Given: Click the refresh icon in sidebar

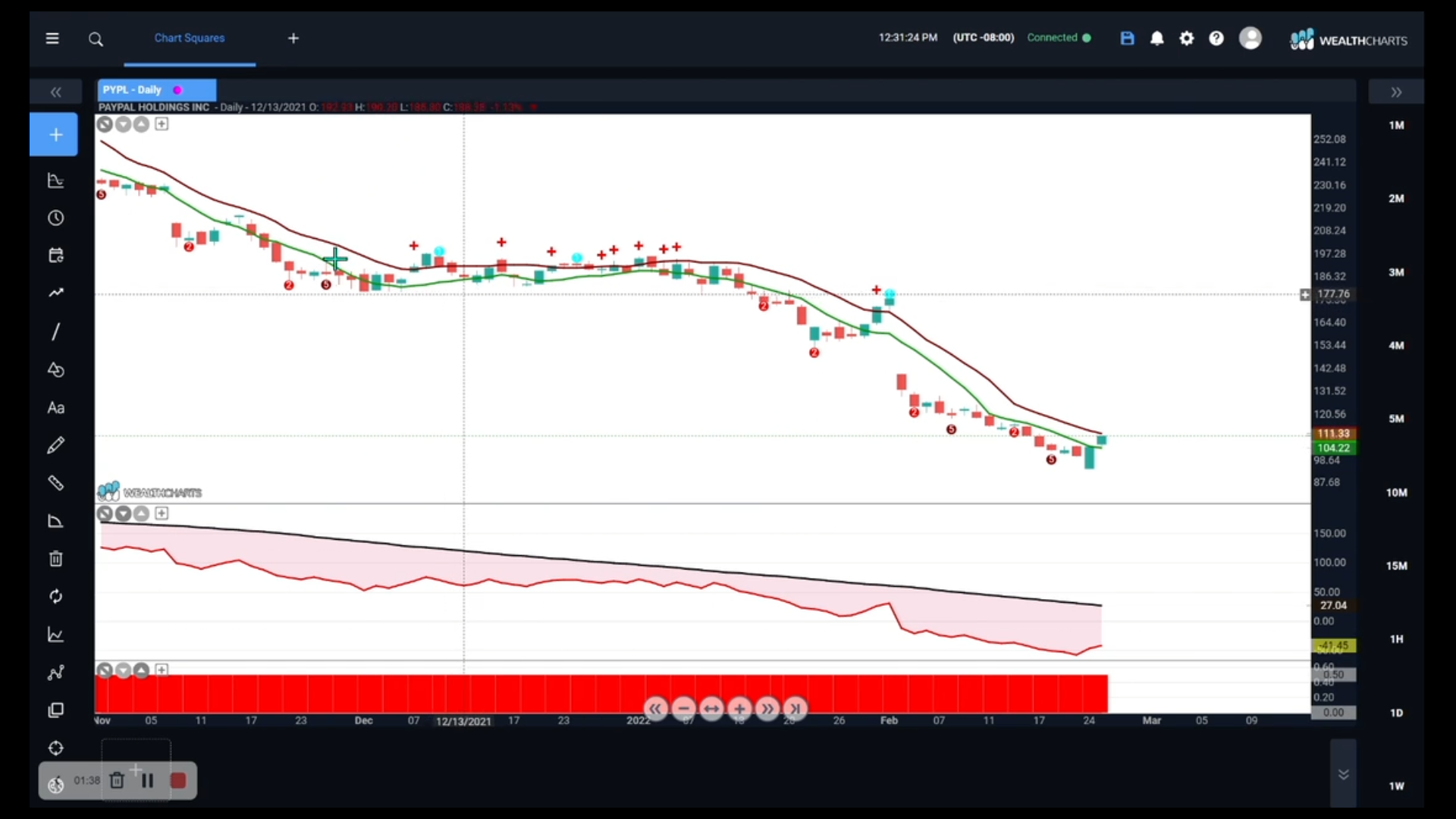Looking at the screenshot, I should pos(55,597).
